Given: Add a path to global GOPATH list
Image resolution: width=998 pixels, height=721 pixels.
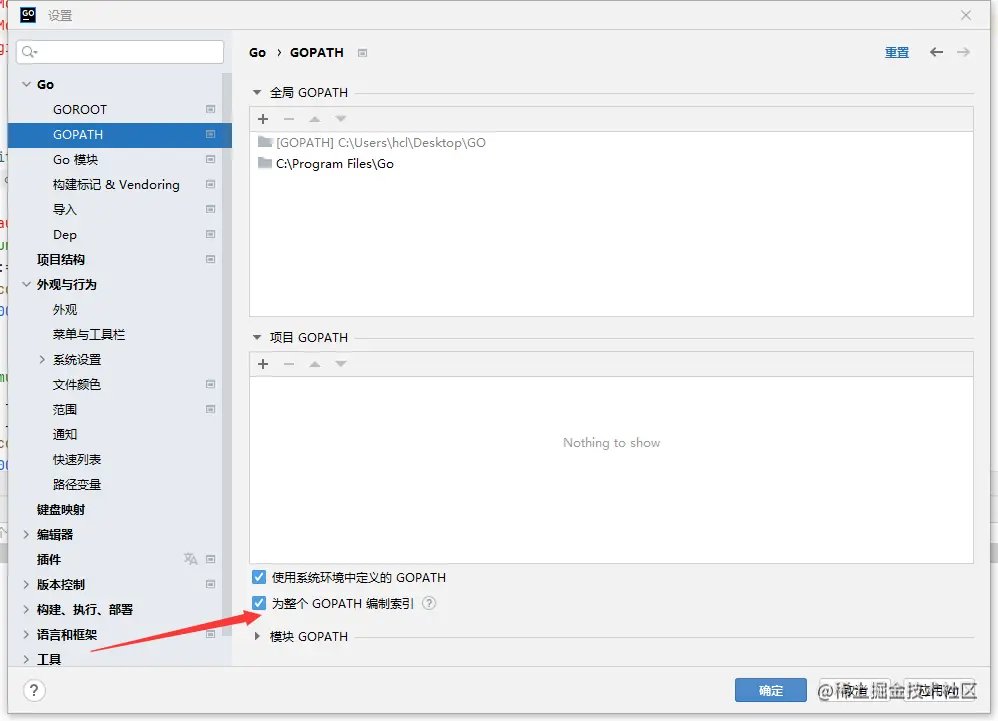Looking at the screenshot, I should tap(263, 119).
